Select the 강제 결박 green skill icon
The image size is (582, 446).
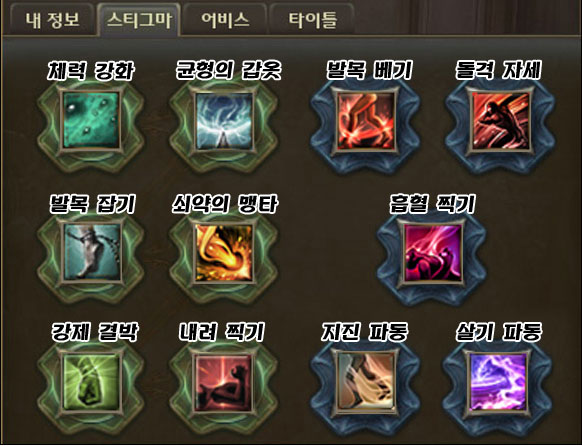pyautogui.click(x=91, y=382)
